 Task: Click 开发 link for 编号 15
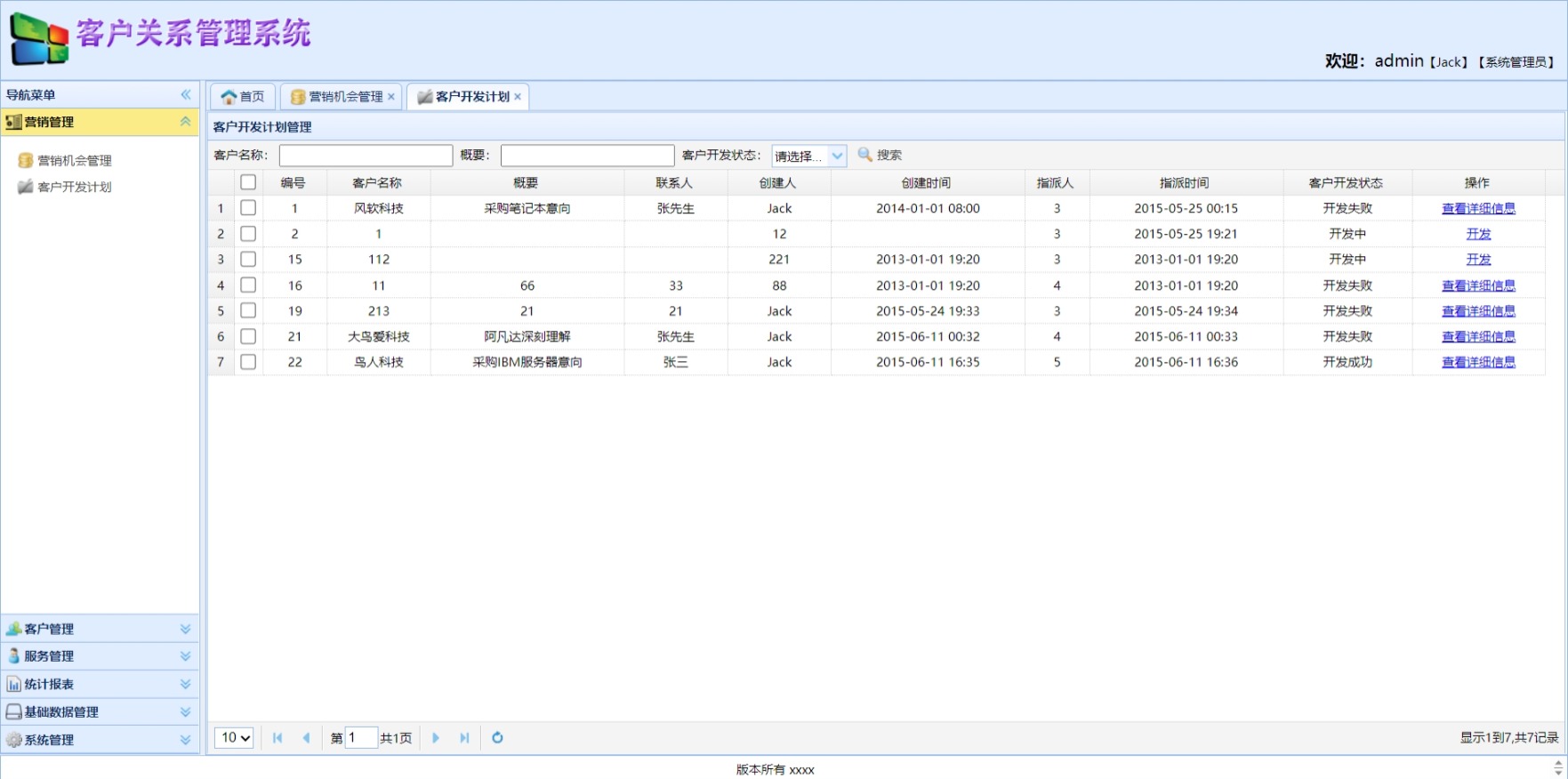point(1478,260)
